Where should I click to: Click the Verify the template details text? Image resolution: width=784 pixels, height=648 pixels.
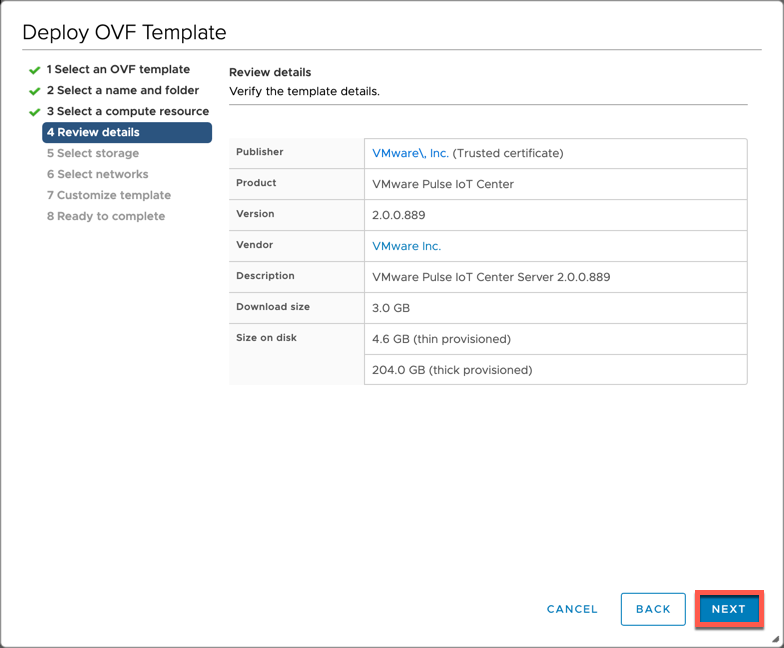[304, 91]
